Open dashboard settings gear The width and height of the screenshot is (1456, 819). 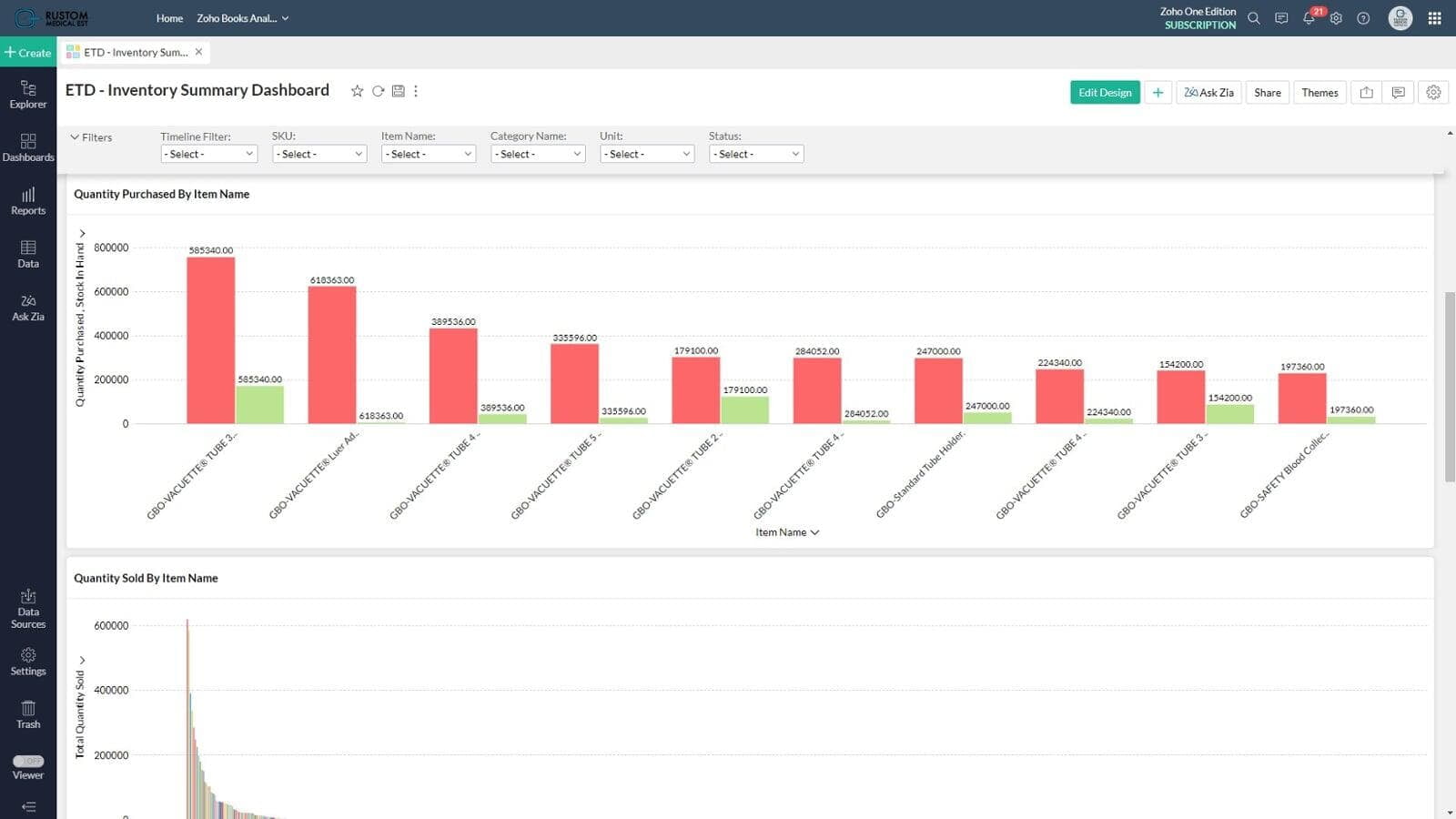point(1433,92)
